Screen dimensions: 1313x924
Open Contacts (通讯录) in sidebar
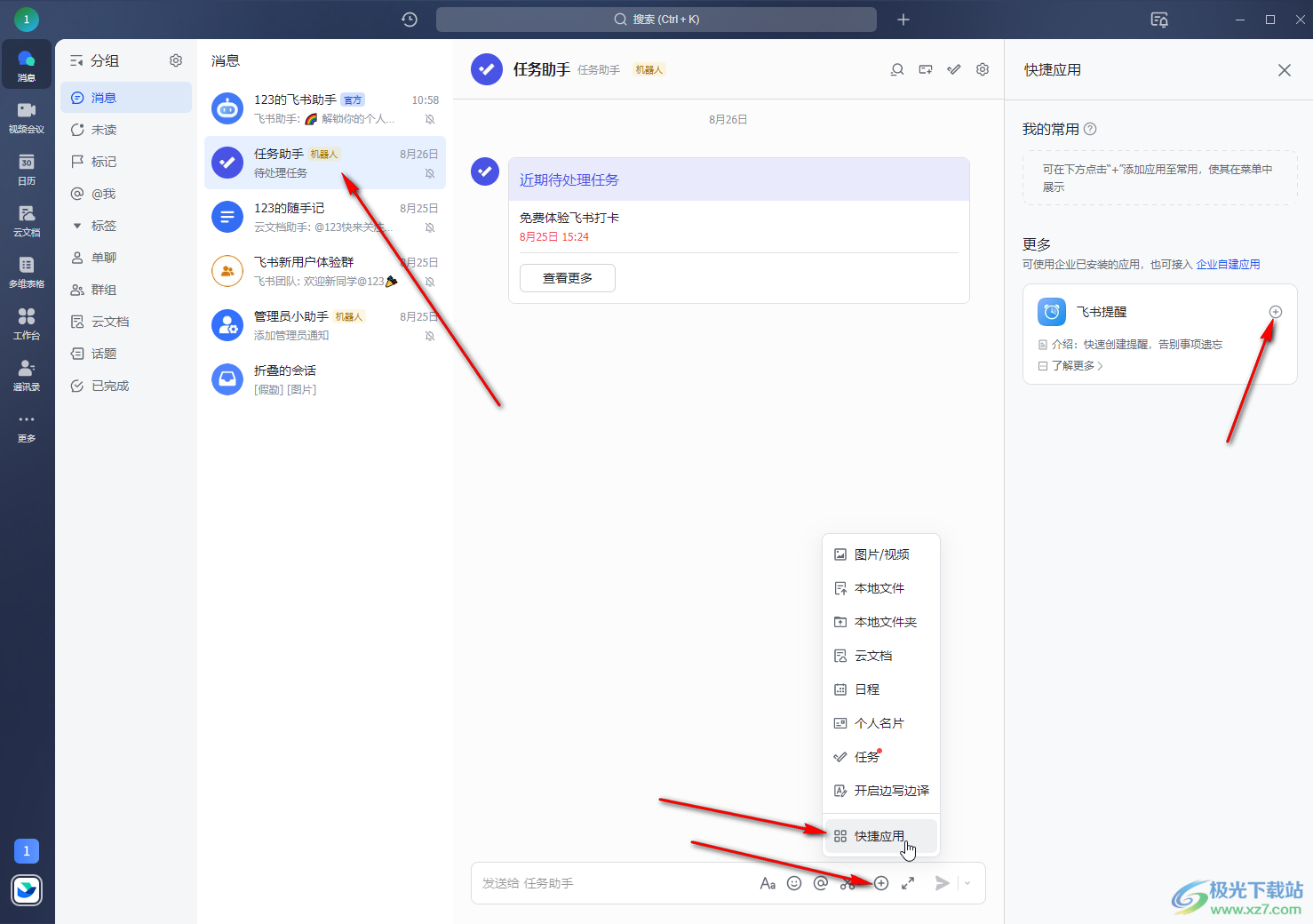(x=27, y=374)
